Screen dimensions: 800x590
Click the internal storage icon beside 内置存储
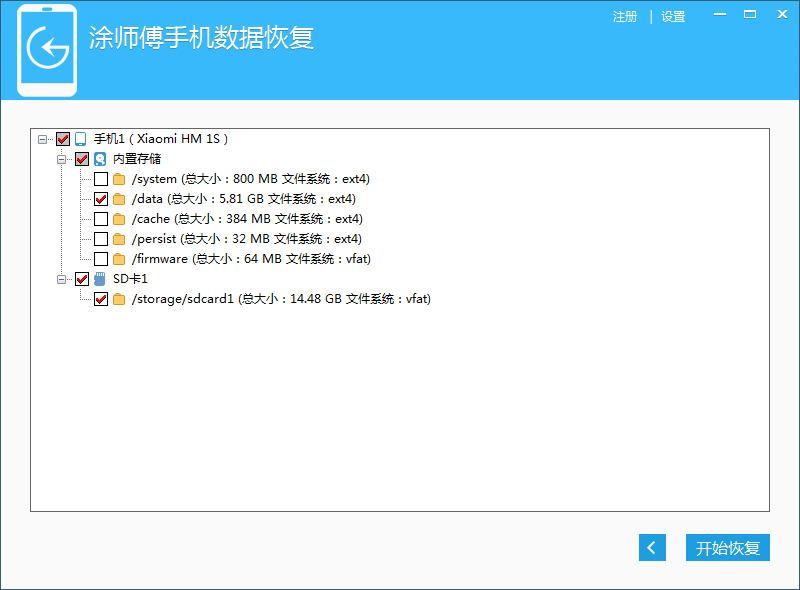100,159
